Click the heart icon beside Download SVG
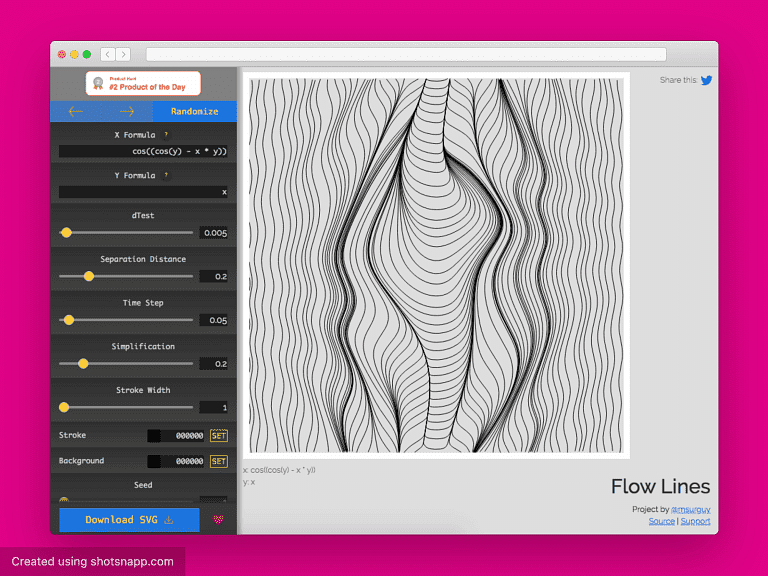 219,520
